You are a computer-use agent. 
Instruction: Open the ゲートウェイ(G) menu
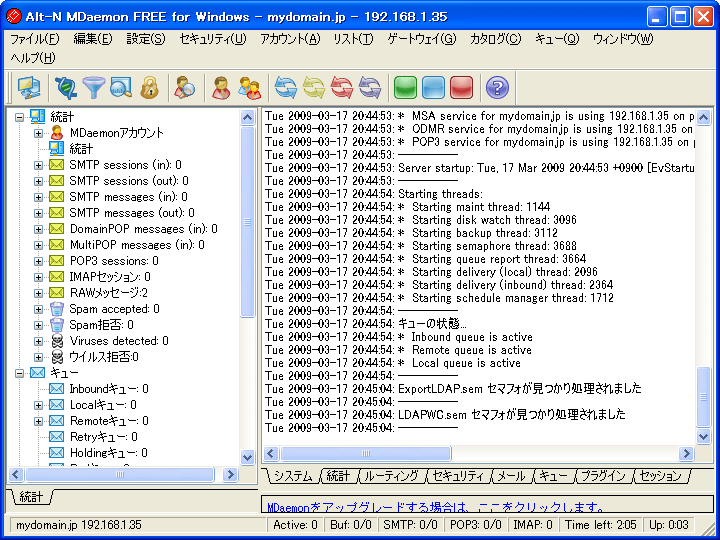422,39
